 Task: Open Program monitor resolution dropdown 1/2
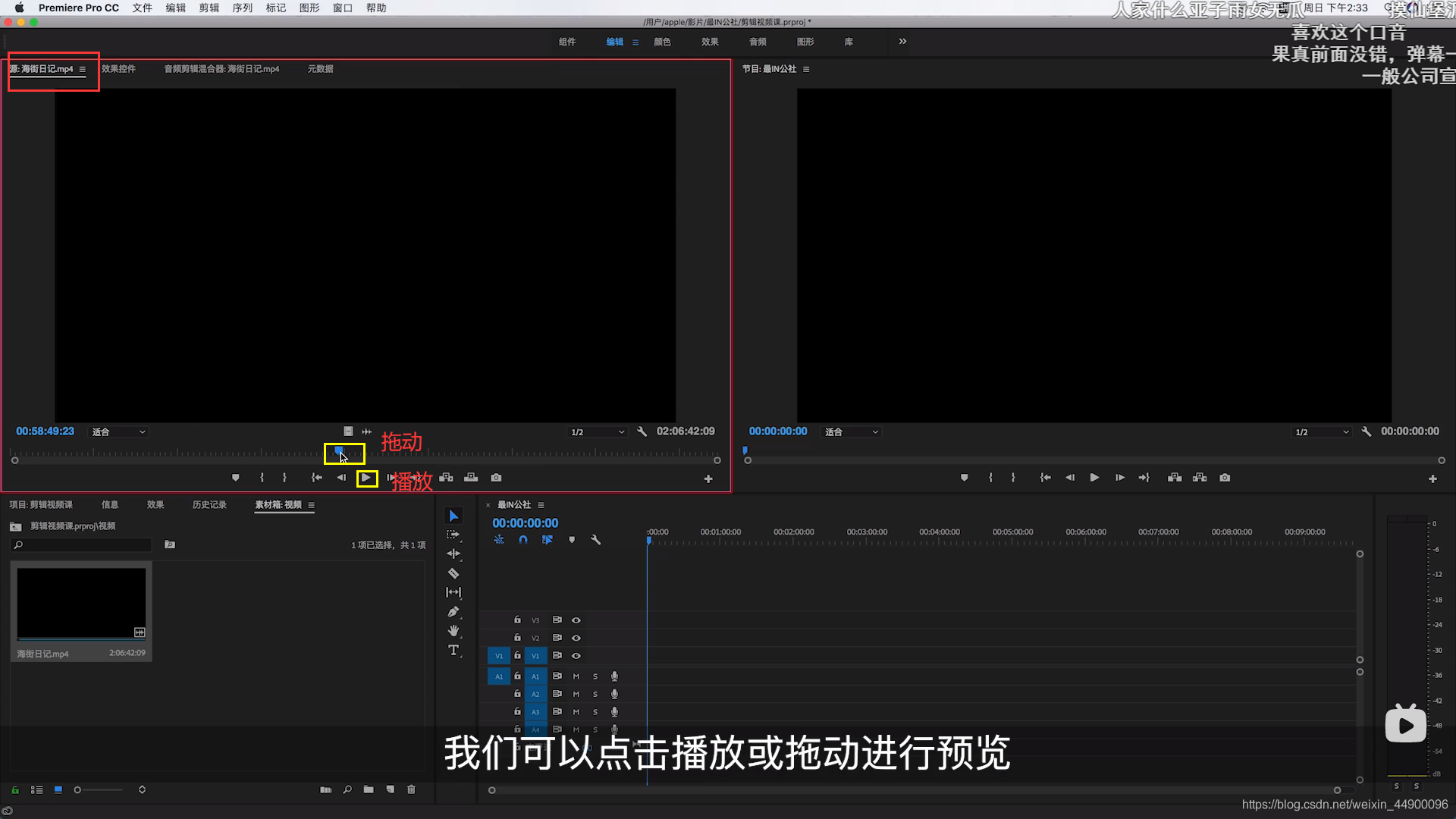1322,432
